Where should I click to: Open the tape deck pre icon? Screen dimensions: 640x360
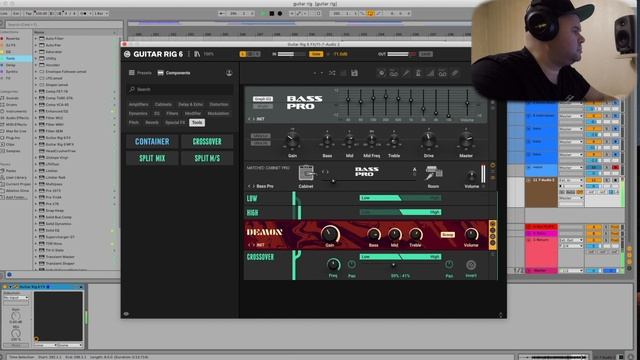pos(393,73)
